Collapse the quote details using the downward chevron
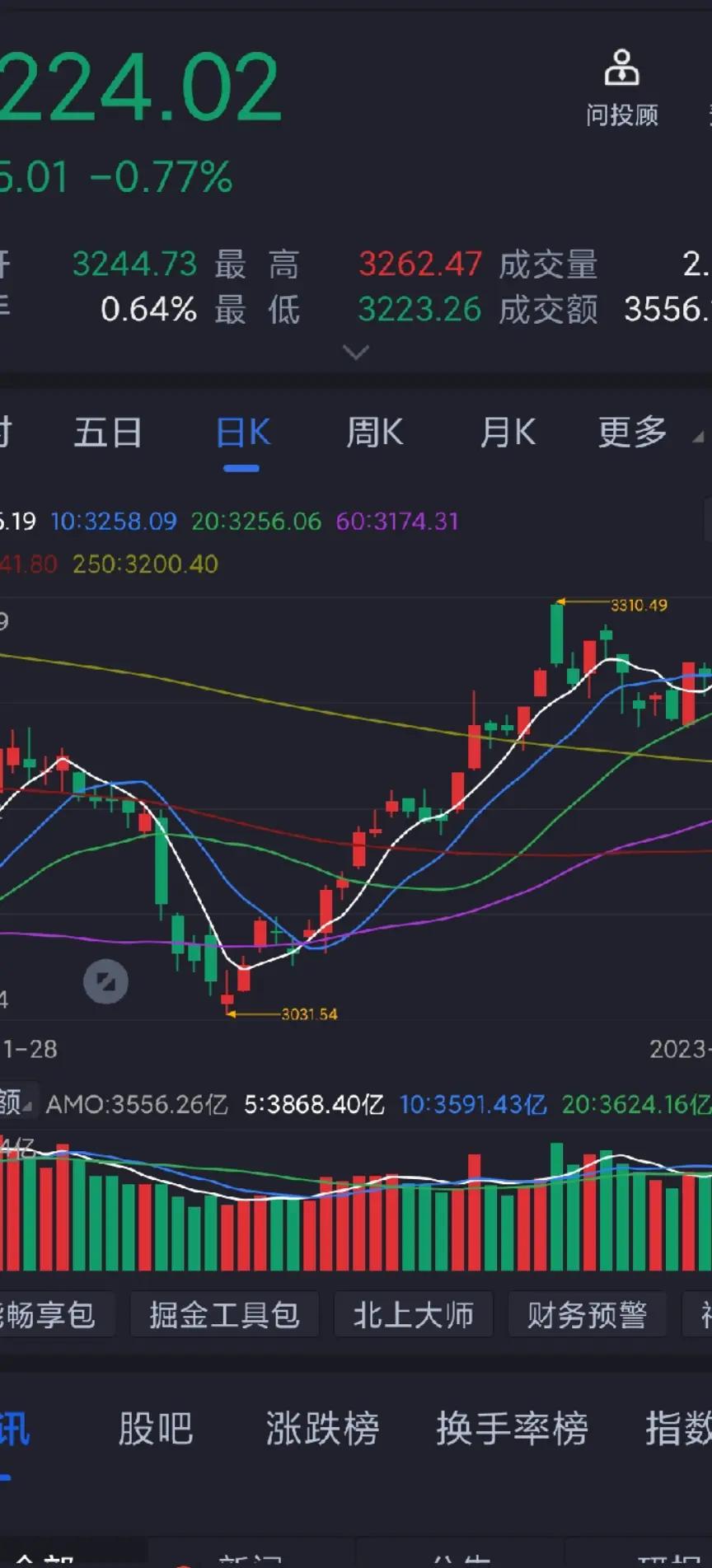 point(356,353)
